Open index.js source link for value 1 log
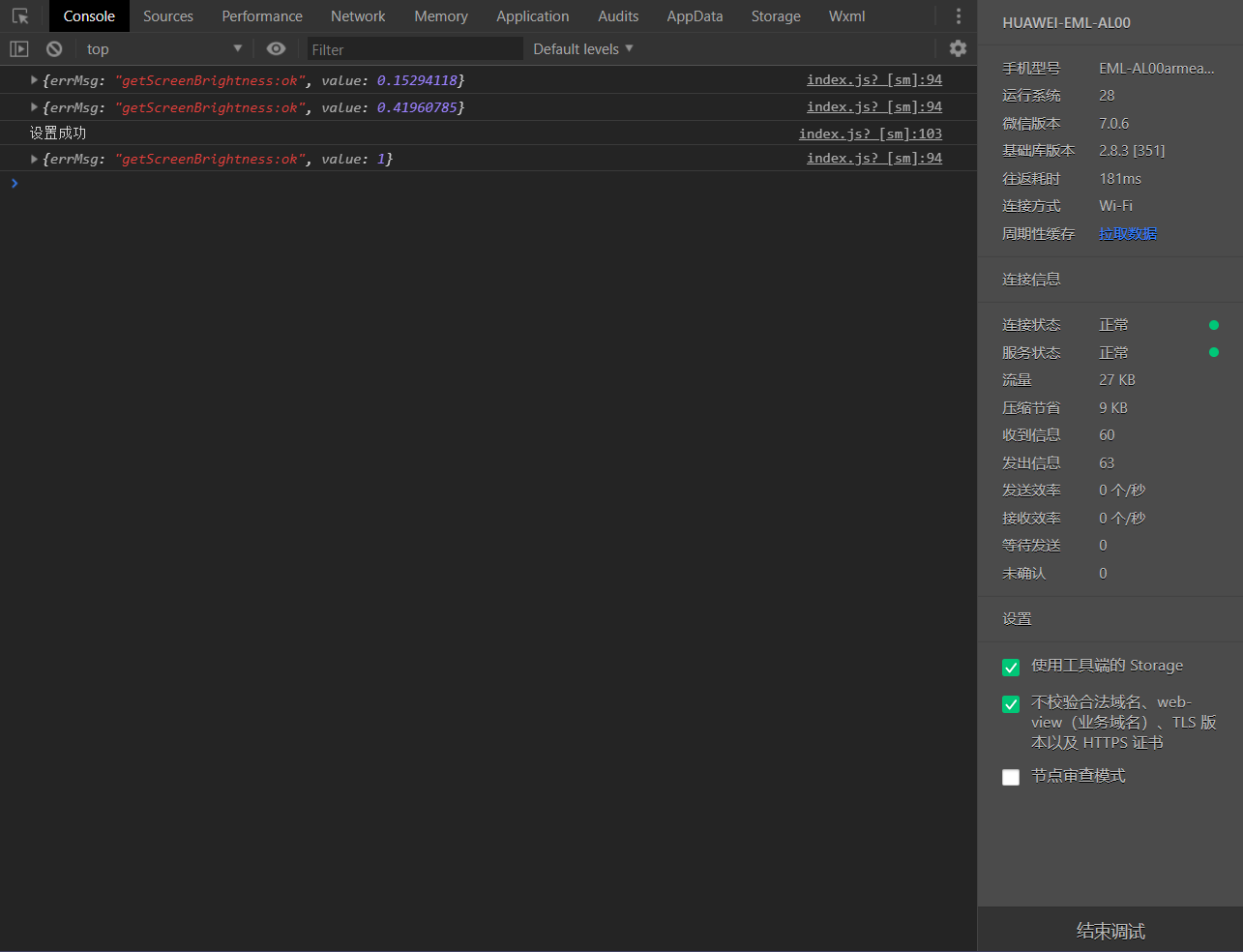 [x=874, y=158]
